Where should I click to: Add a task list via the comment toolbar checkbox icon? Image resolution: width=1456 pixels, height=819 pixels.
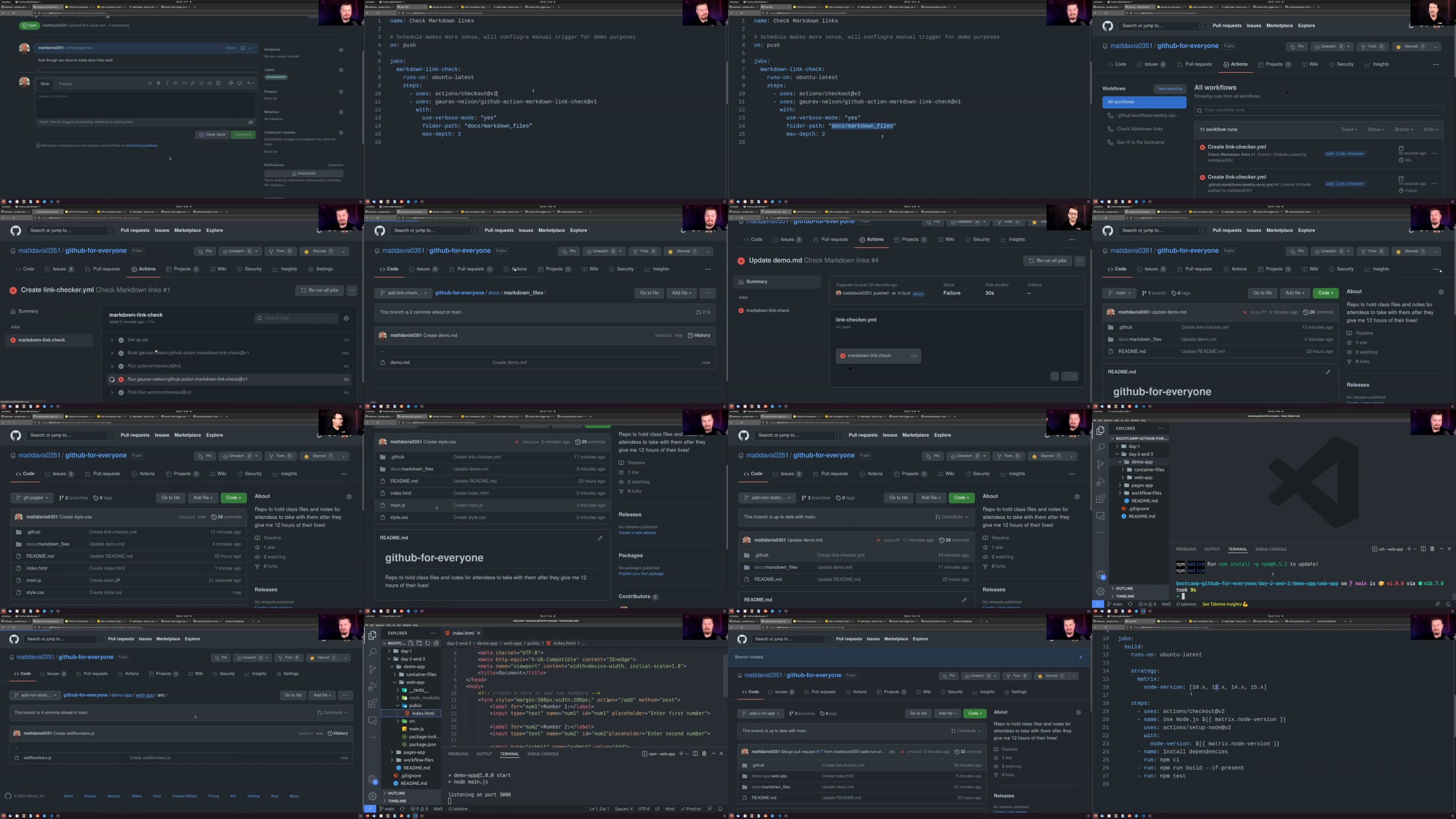(218, 83)
